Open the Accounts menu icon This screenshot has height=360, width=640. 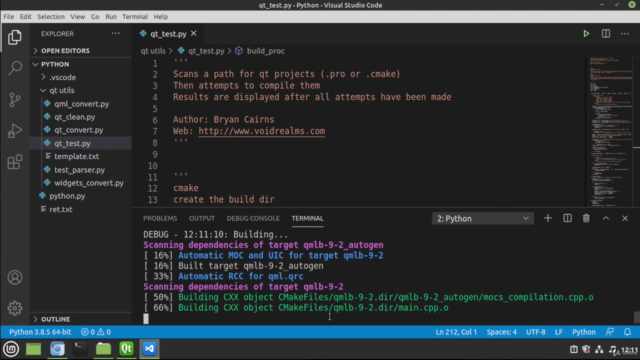(15, 278)
